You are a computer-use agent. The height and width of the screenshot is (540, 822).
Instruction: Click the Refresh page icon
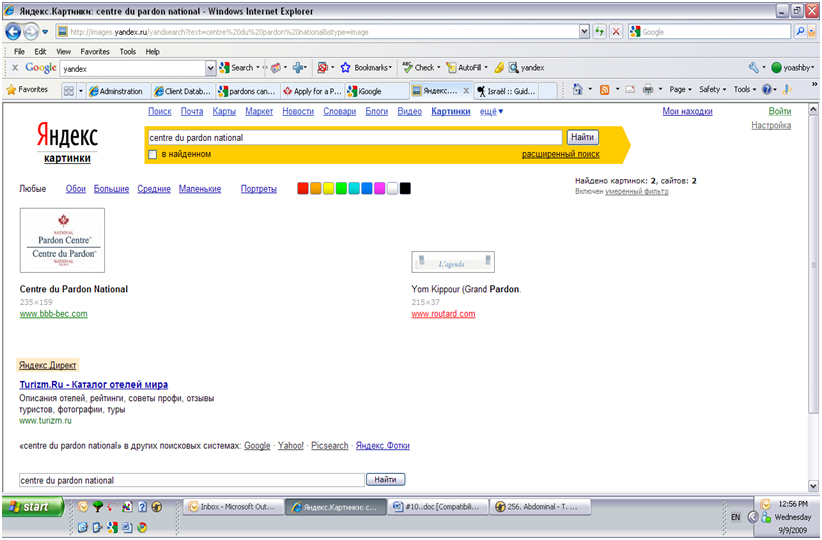tap(599, 32)
